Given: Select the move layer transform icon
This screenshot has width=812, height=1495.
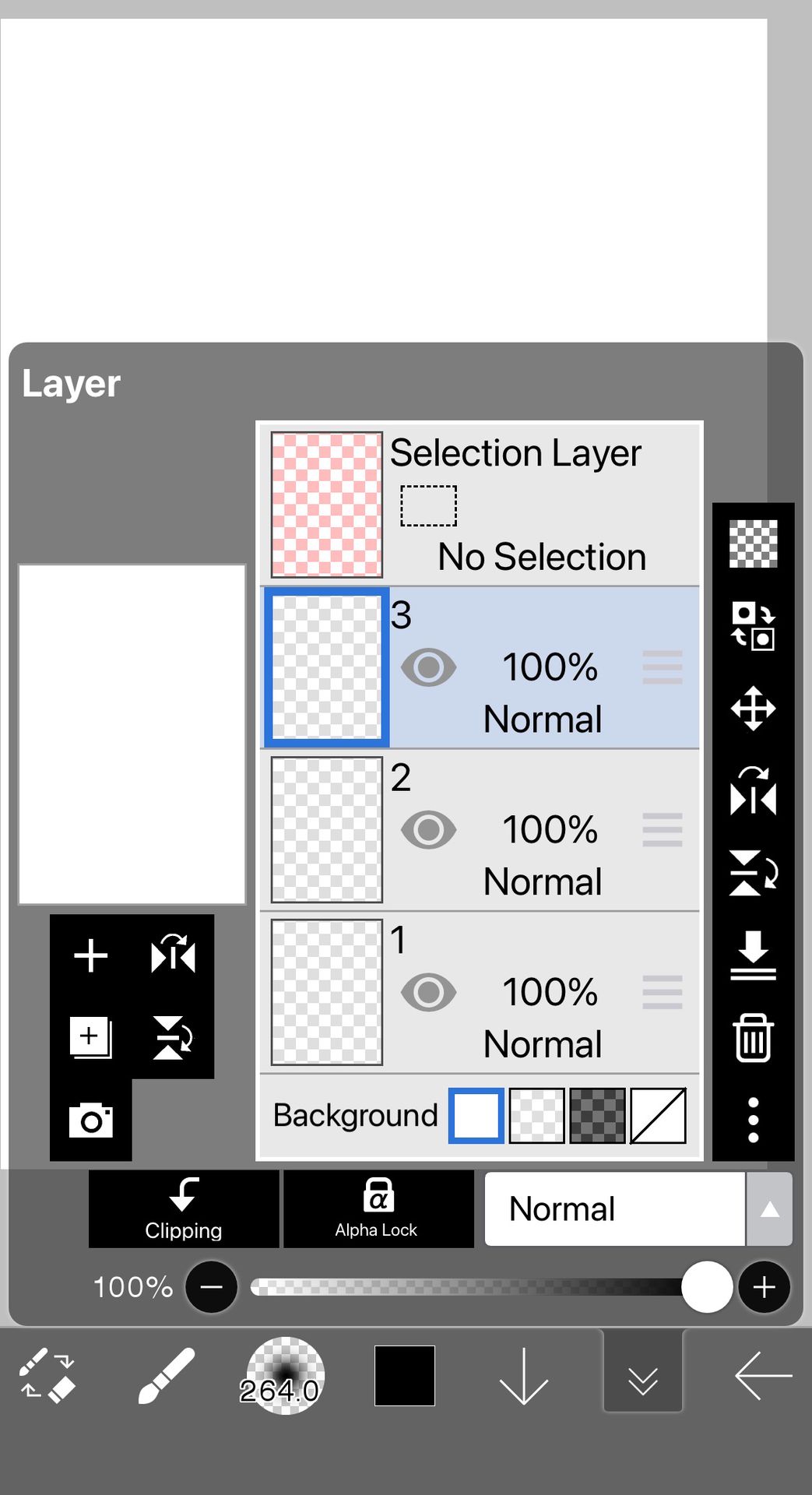Looking at the screenshot, I should tap(753, 708).
